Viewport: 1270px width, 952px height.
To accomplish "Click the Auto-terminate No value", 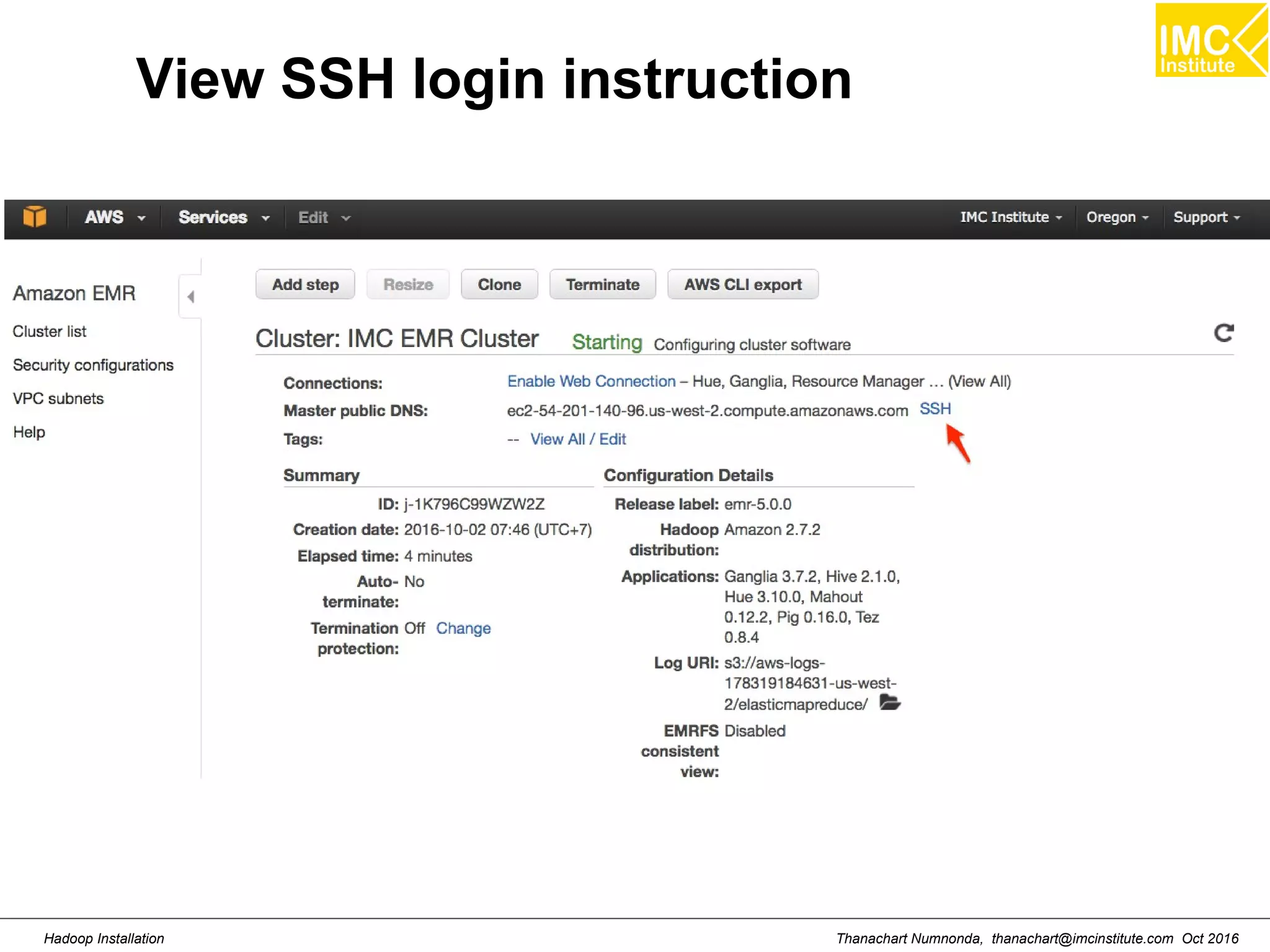I will (414, 581).
